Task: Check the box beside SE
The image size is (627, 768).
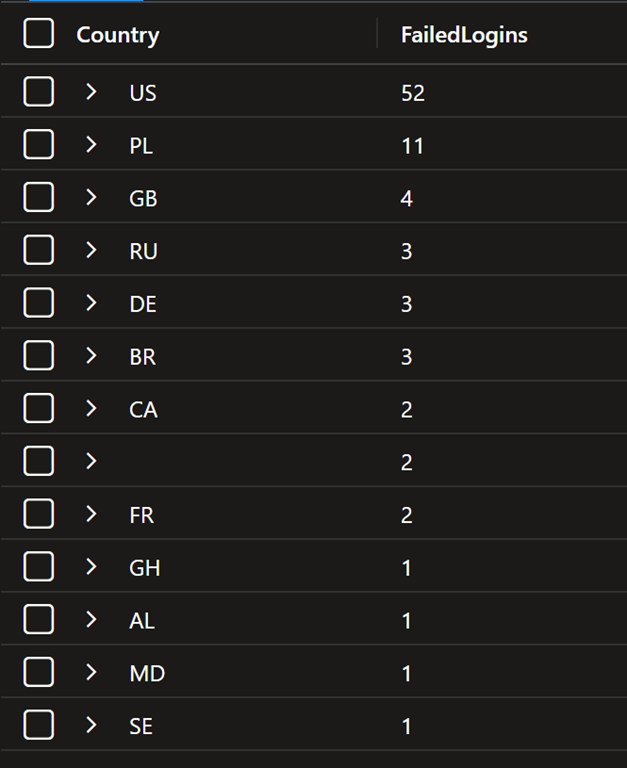Action: (38, 726)
